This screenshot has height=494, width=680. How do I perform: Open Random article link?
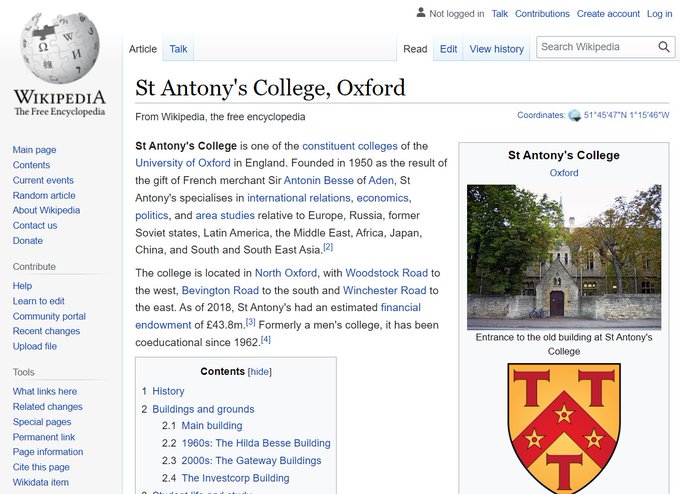pyautogui.click(x=44, y=195)
